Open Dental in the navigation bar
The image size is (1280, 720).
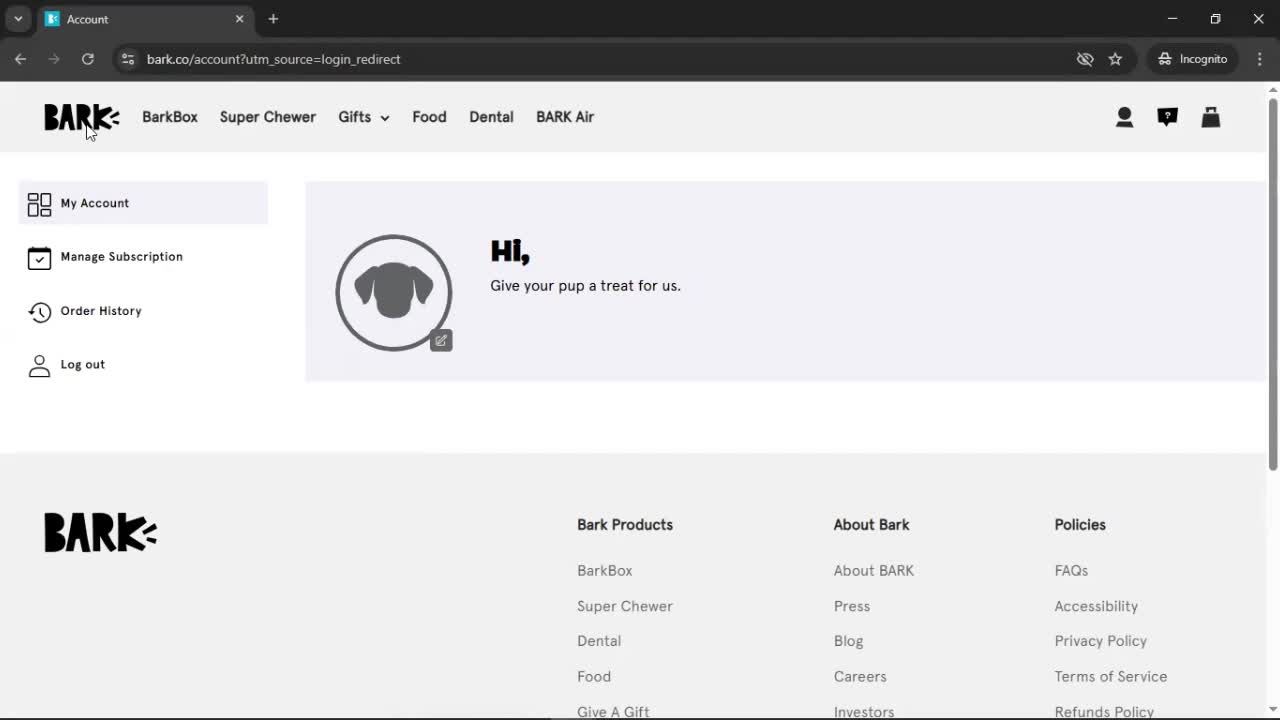[491, 117]
